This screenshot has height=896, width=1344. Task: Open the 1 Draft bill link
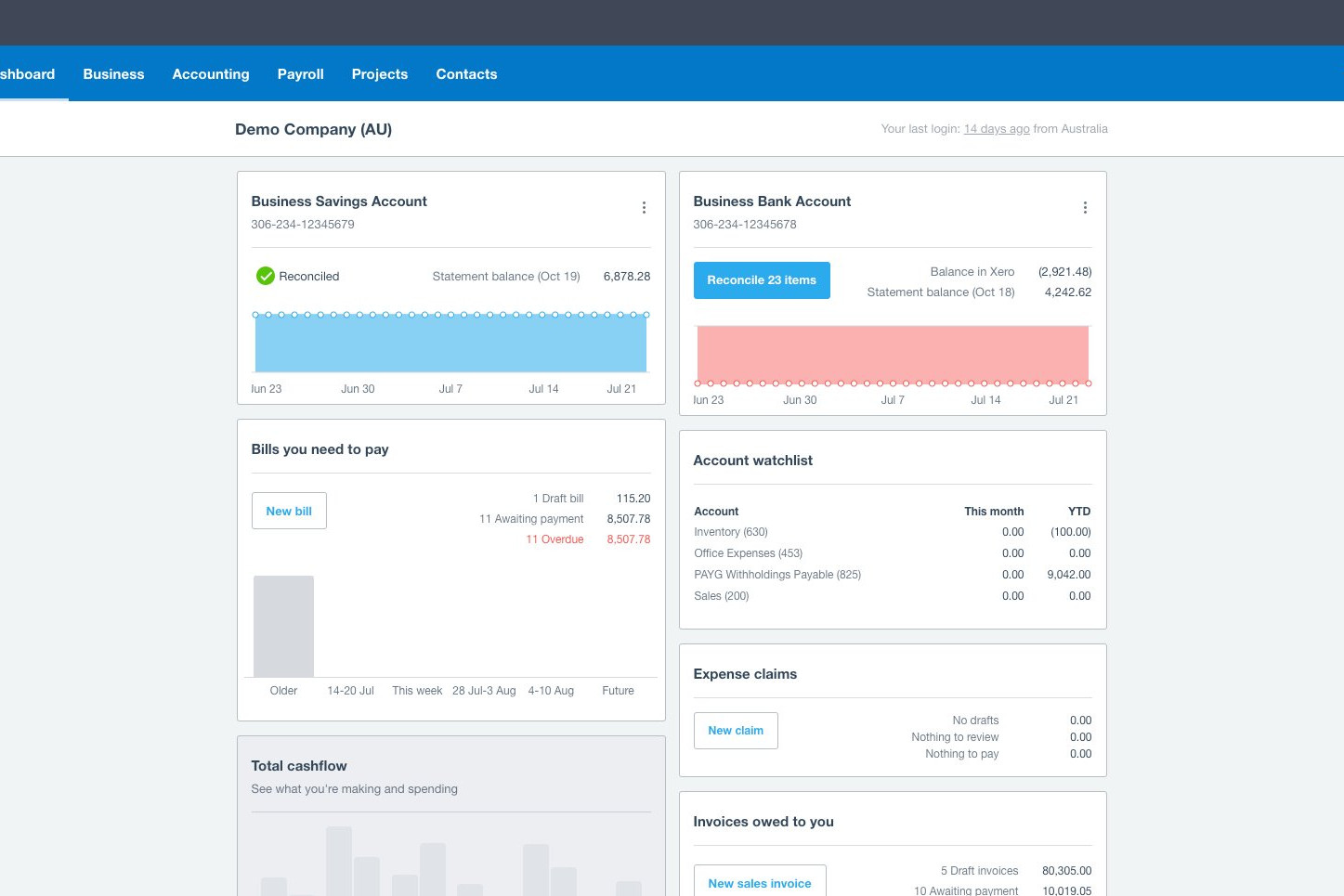558,499
